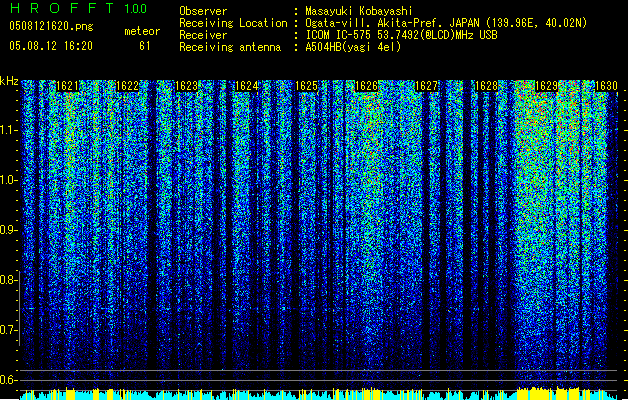This screenshot has height=400, width=629.
Task: Click the 1623 time marker label
Action: (187, 86)
